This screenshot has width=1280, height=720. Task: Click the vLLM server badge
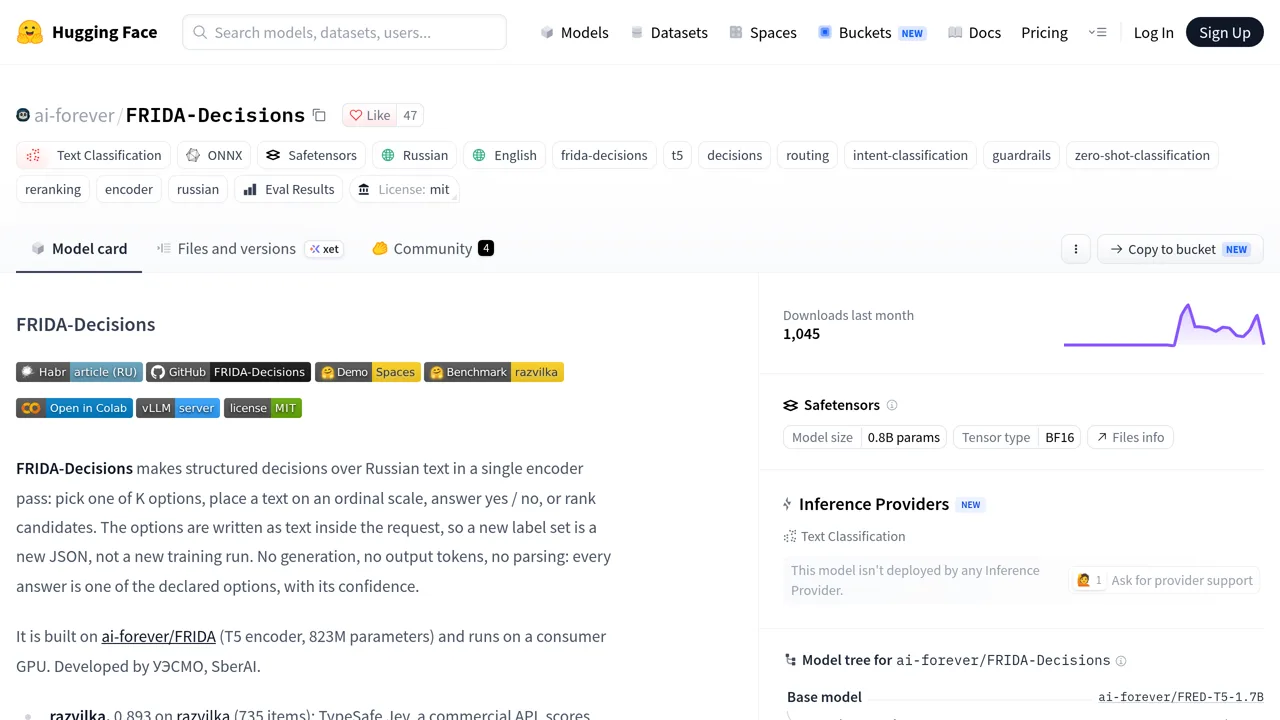(x=178, y=408)
